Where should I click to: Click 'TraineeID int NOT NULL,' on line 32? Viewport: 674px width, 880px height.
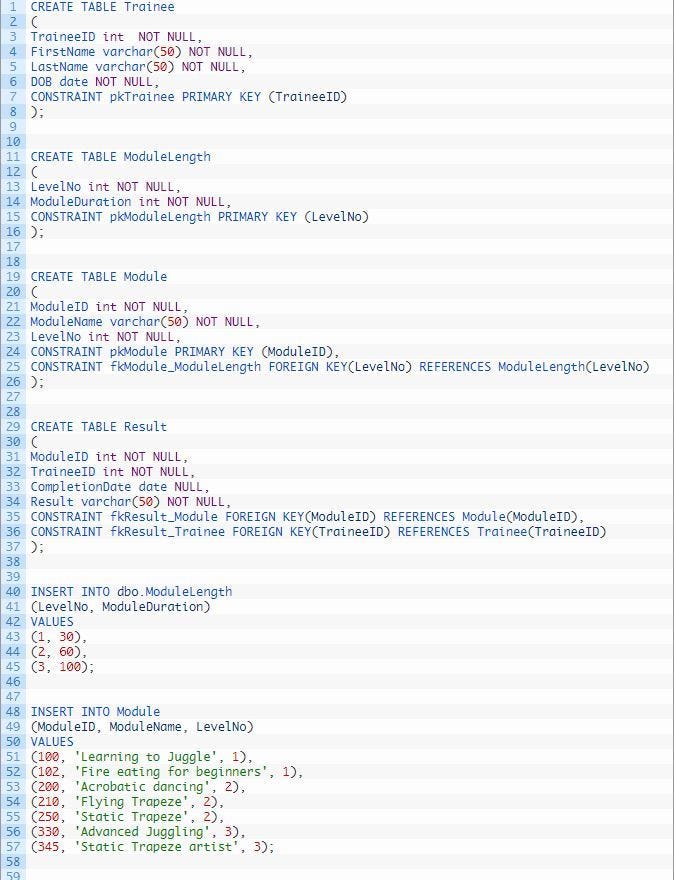tap(113, 472)
